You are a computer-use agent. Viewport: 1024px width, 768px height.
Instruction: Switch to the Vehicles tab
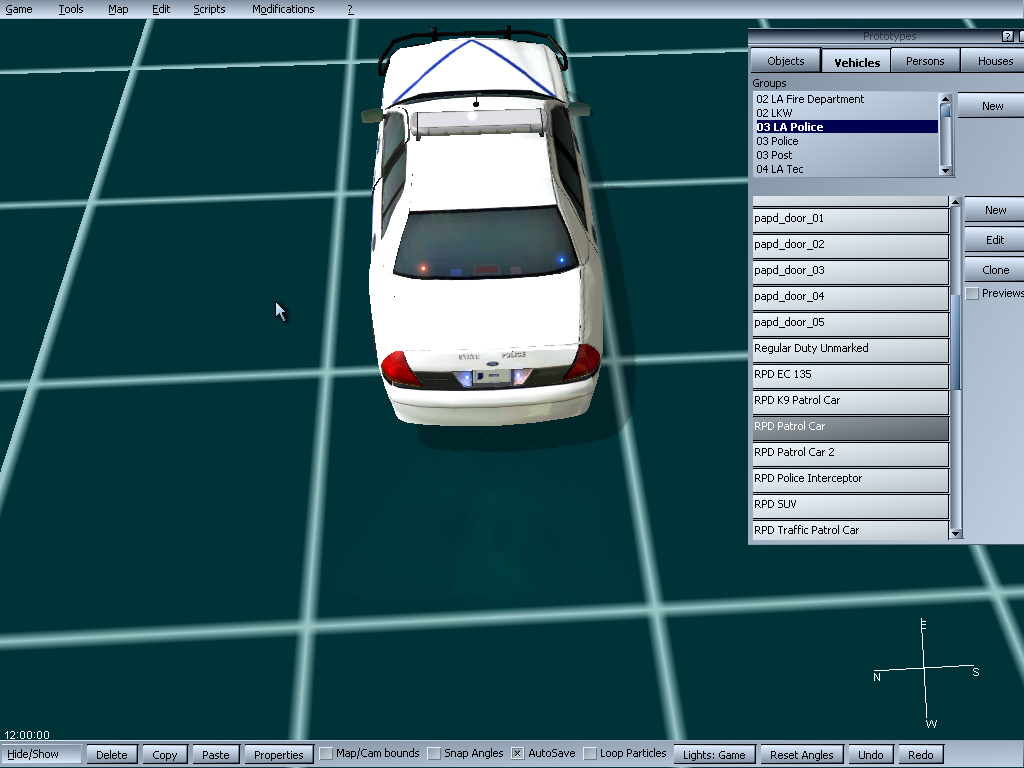tap(857, 61)
